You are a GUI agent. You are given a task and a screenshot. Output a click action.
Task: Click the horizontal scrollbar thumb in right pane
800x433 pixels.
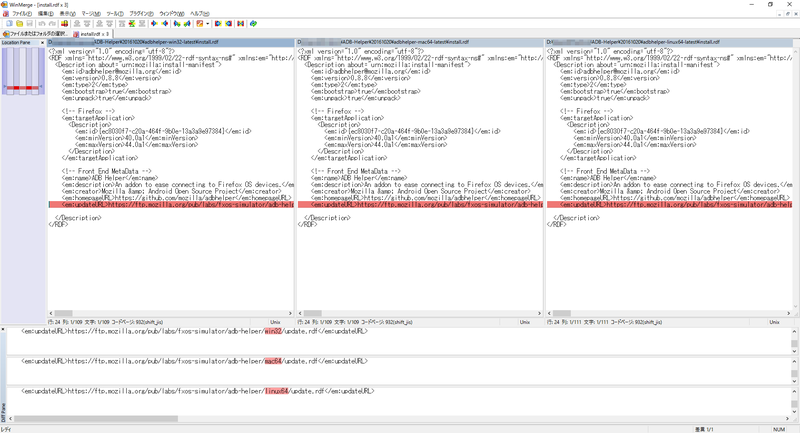click(562, 313)
